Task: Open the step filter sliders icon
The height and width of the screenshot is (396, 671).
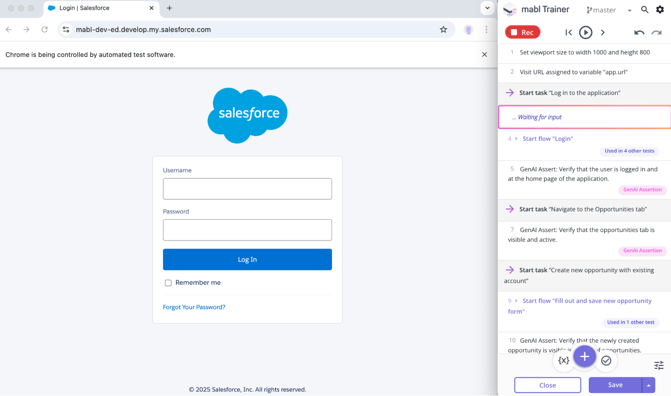Action: coord(659,365)
